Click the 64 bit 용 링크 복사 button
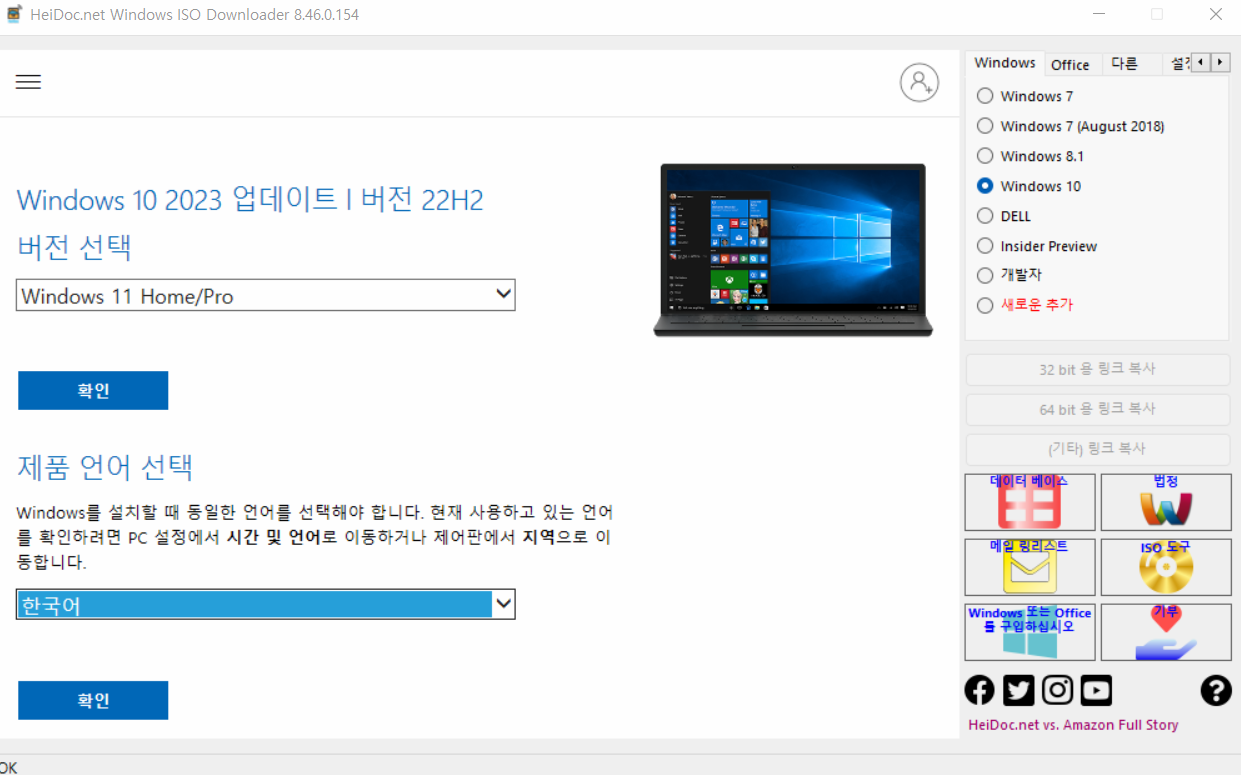The image size is (1241, 775). coord(1098,409)
